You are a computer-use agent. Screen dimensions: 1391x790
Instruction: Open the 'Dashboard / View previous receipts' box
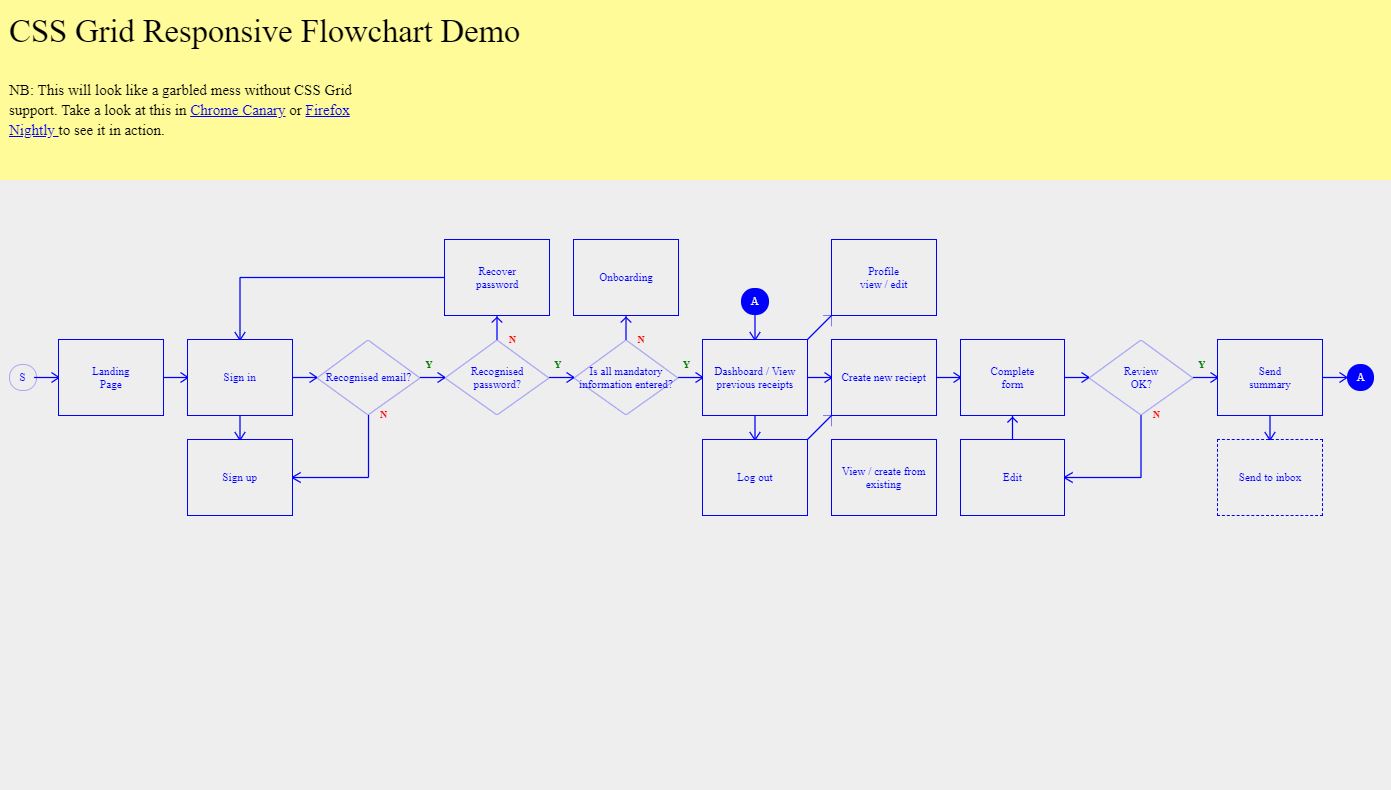point(754,377)
